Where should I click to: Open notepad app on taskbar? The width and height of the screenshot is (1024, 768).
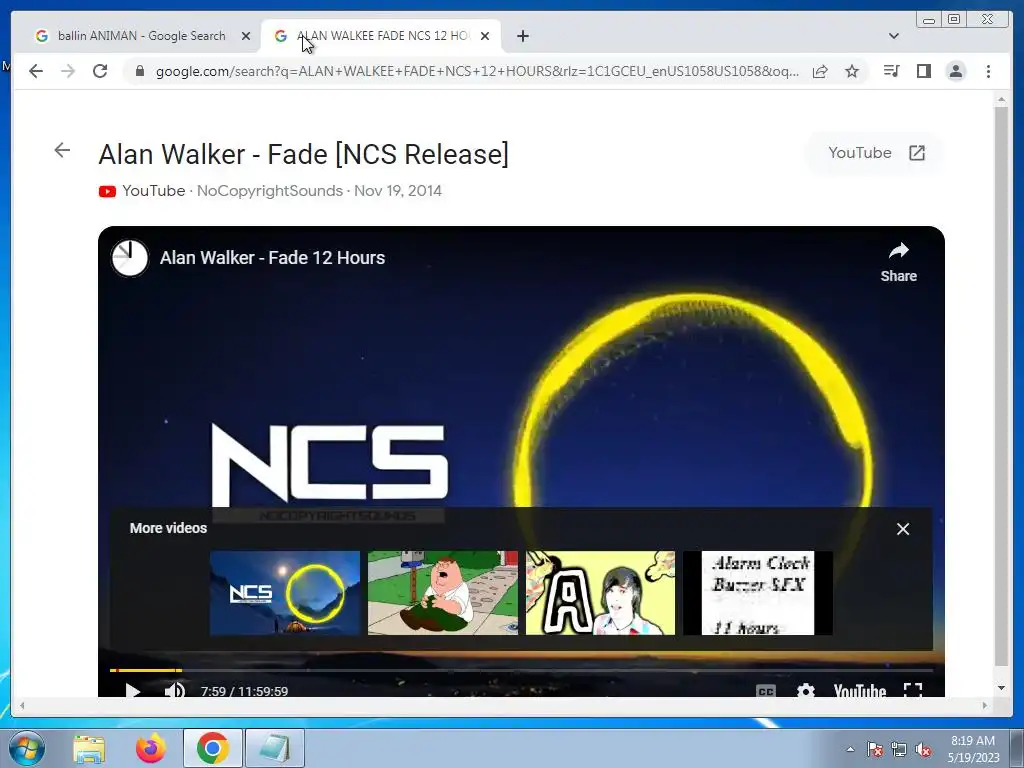pos(274,748)
